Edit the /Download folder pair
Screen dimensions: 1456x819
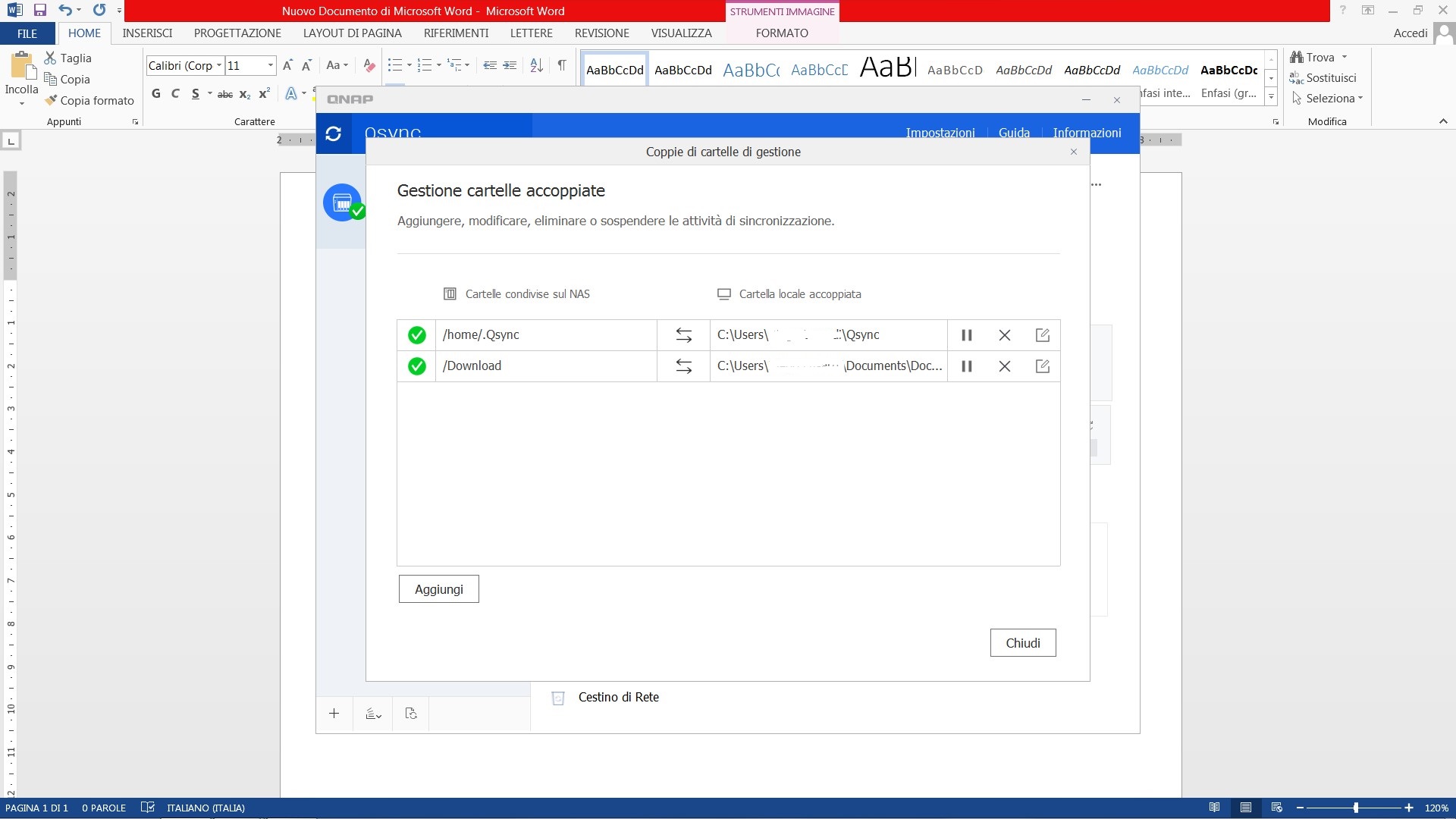(x=1042, y=366)
